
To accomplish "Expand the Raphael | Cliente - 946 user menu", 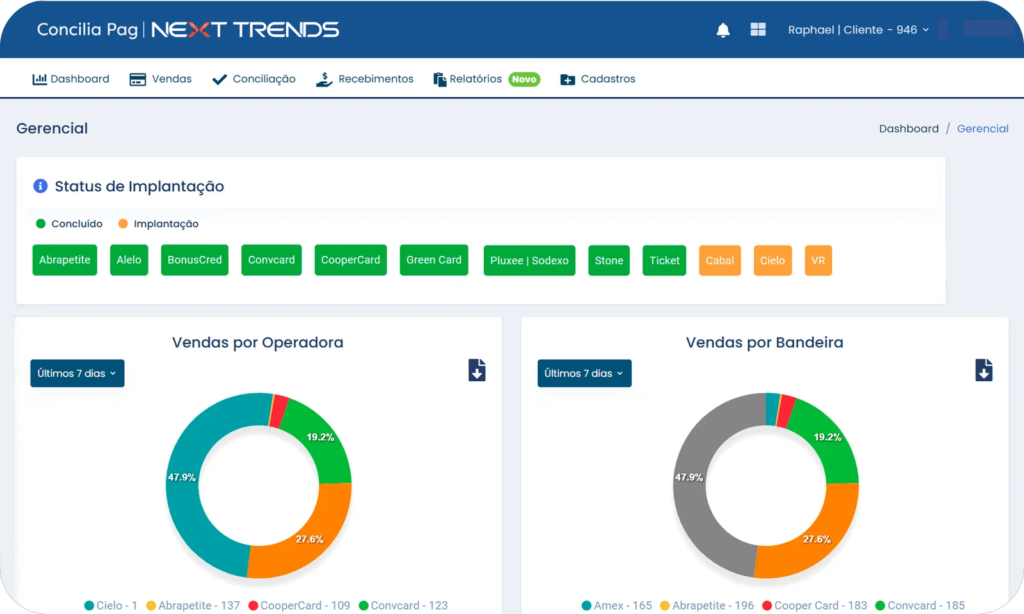I will point(858,29).
